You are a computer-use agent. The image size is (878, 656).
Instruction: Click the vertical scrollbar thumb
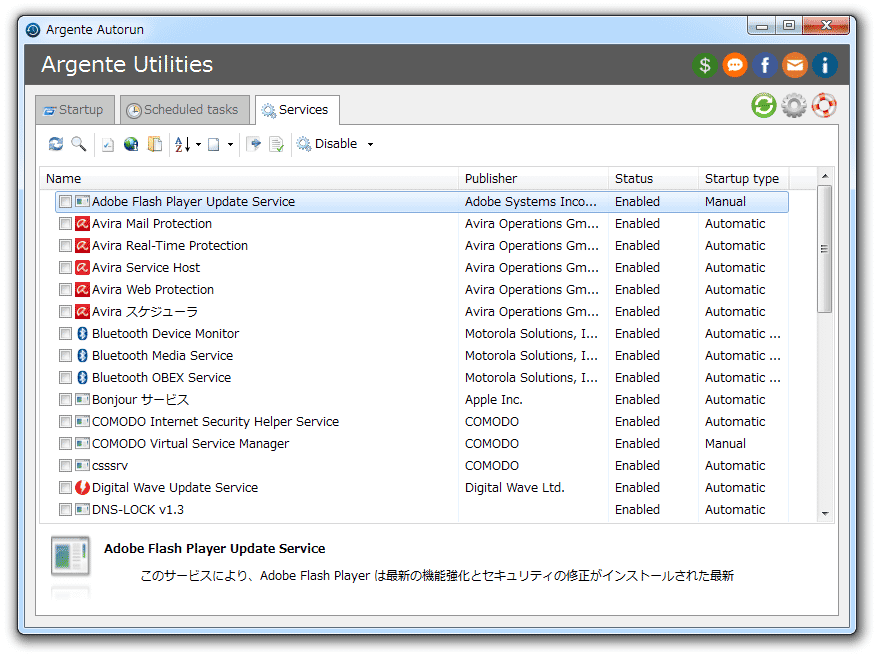(824, 249)
